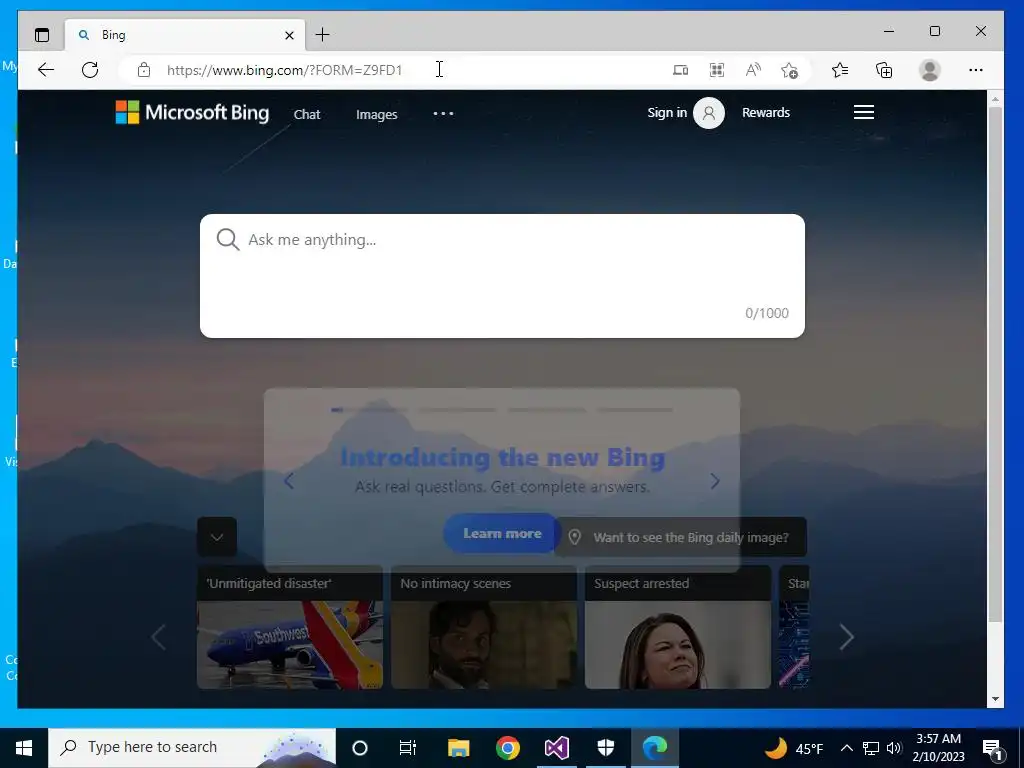
Task: Open File Explorer from the taskbar
Action: click(x=458, y=748)
